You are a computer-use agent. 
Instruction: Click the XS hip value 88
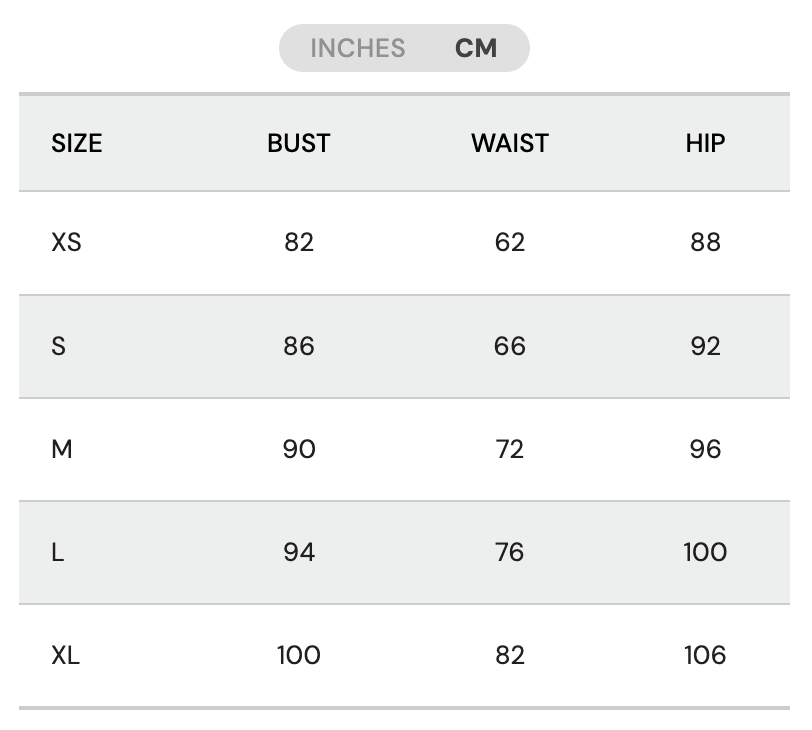pos(705,242)
